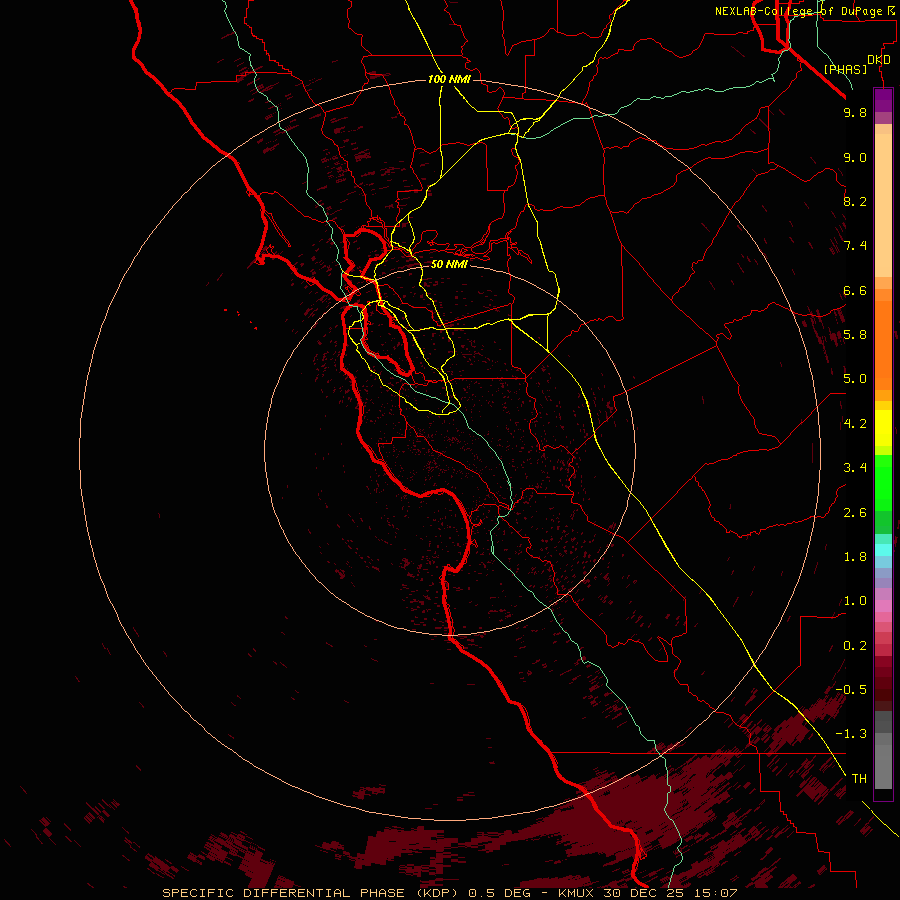The height and width of the screenshot is (900, 900).
Task: Click the 7.4 legend value
Action: click(x=855, y=246)
